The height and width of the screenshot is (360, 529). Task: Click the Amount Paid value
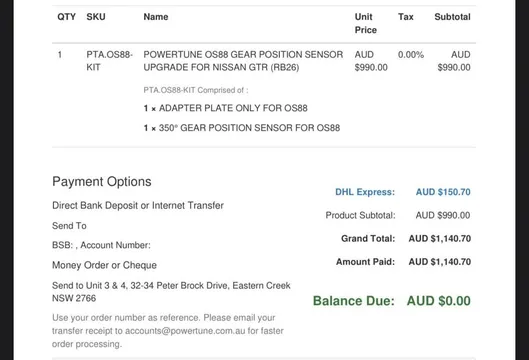(x=440, y=262)
